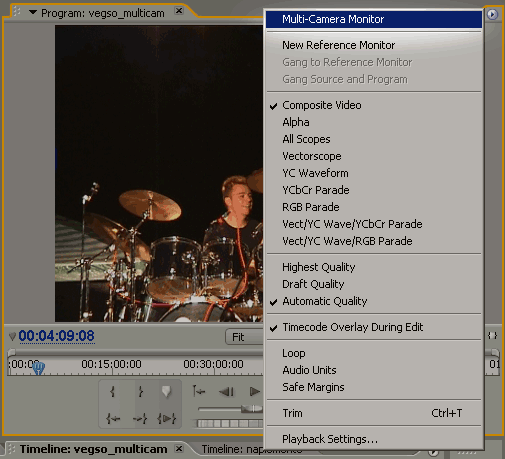Select Vect/YC Wave/RGB Parade view

click(374, 241)
